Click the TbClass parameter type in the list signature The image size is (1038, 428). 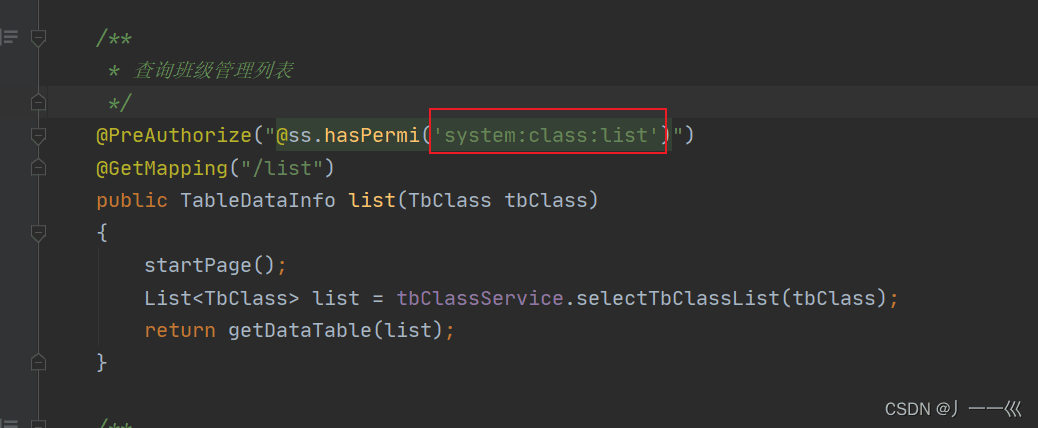click(x=450, y=200)
